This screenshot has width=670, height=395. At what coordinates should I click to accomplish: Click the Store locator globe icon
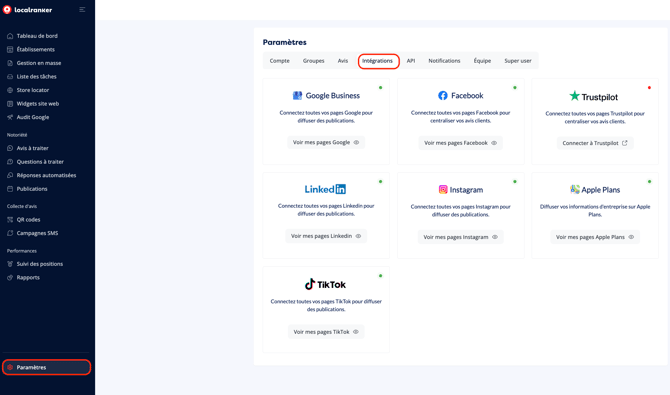[10, 90]
